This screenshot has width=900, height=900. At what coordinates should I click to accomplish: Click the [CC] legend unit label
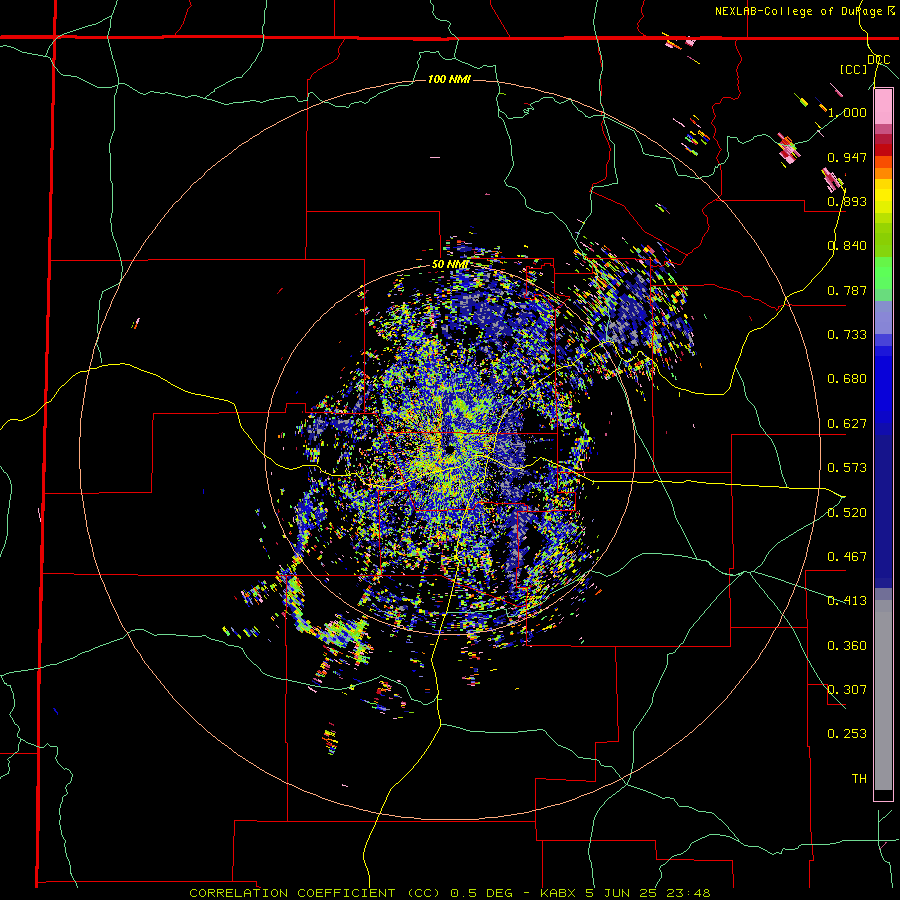854,69
